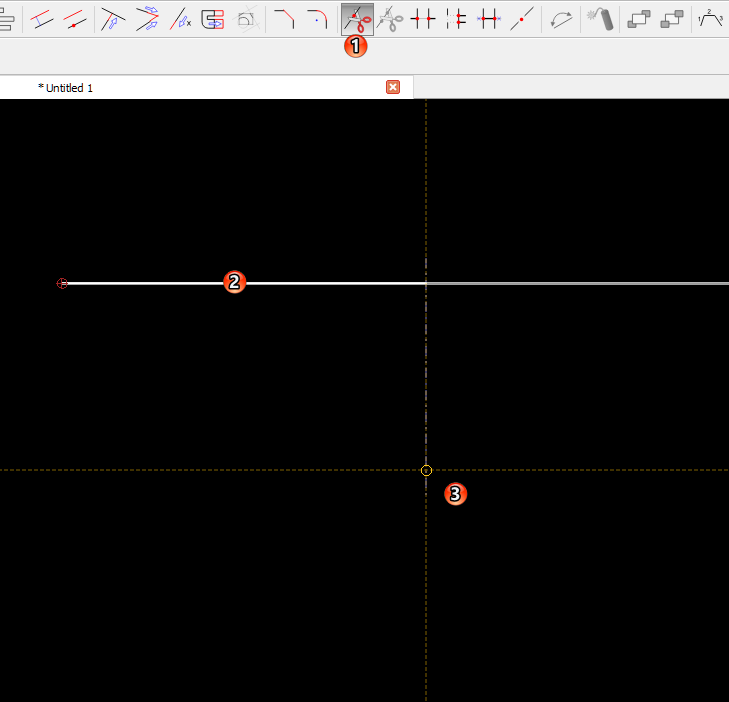The width and height of the screenshot is (729, 702).
Task: Activate the Trim Both tool
Action: pos(146,20)
